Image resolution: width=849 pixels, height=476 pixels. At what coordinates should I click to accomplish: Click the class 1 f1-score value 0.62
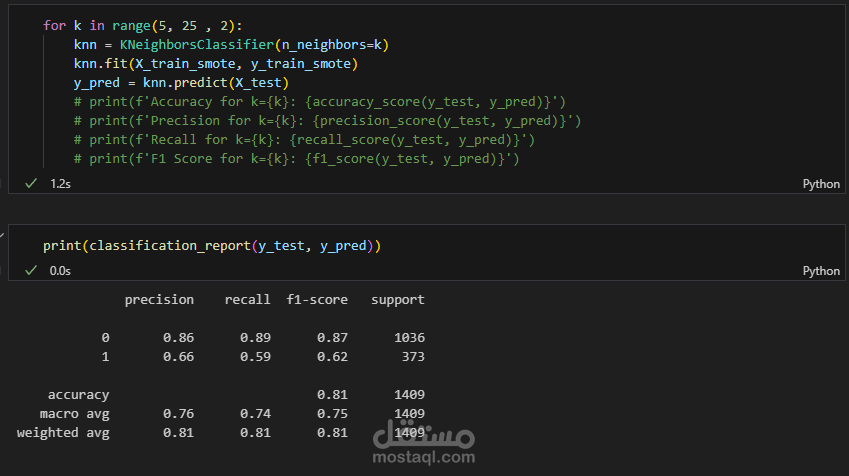(332, 356)
